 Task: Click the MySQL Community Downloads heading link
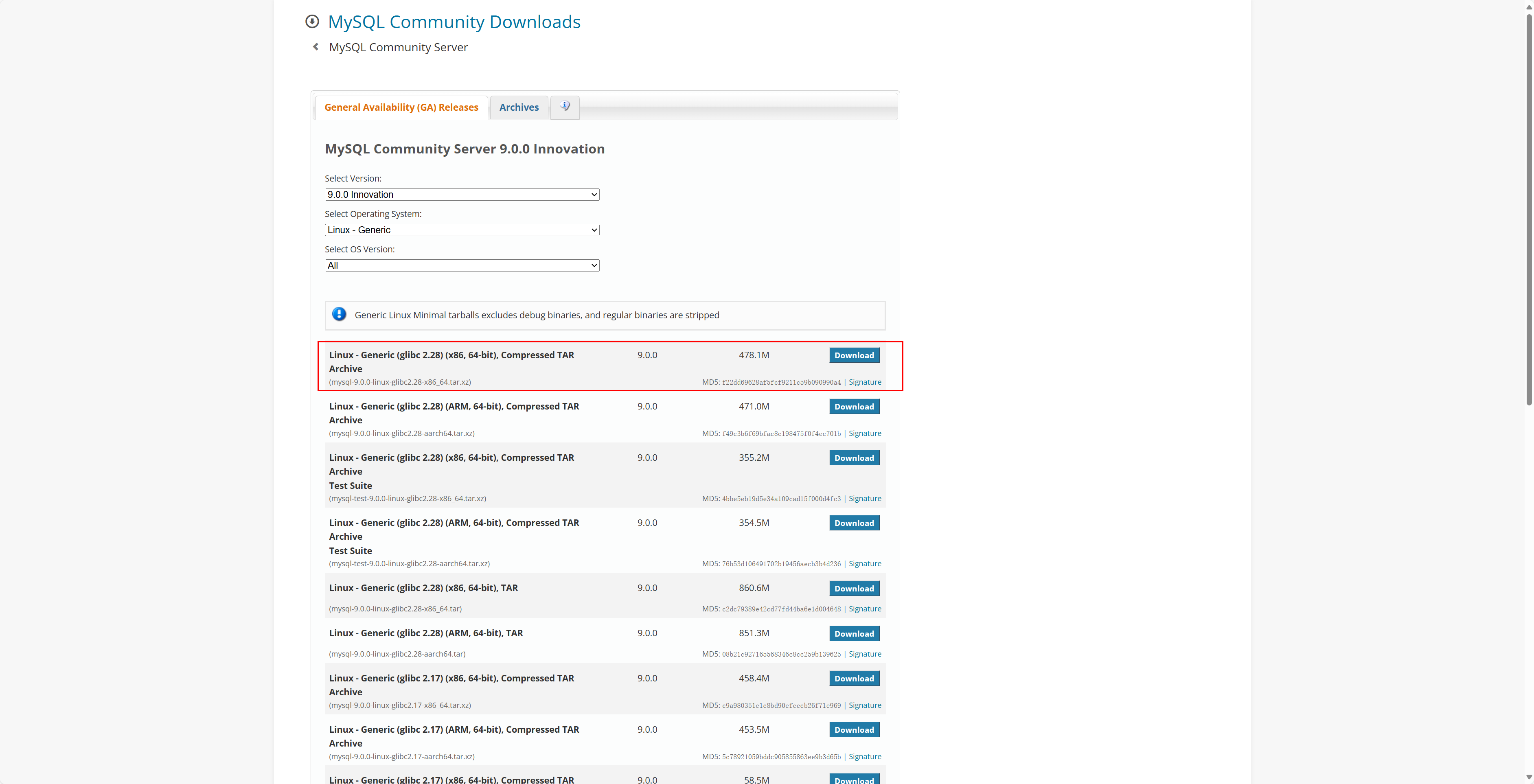click(x=454, y=22)
